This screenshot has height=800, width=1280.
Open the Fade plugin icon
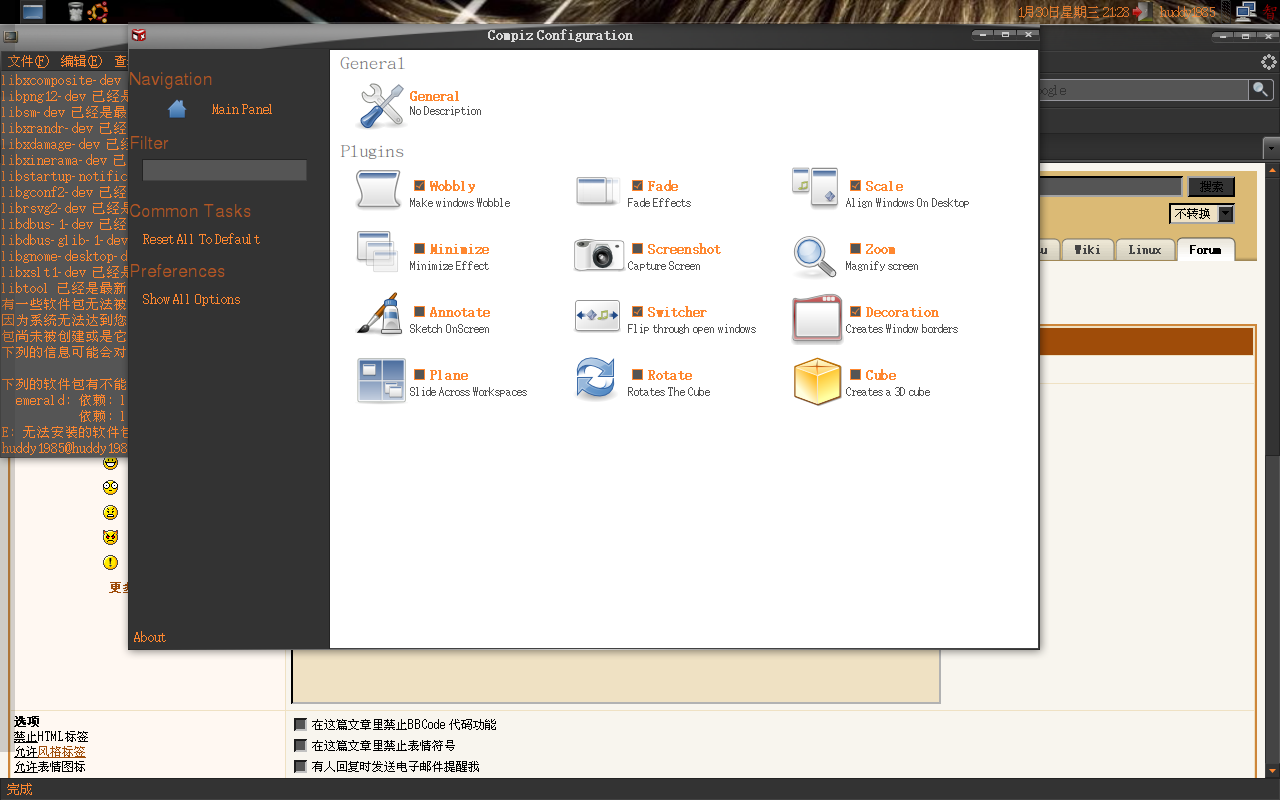point(598,192)
